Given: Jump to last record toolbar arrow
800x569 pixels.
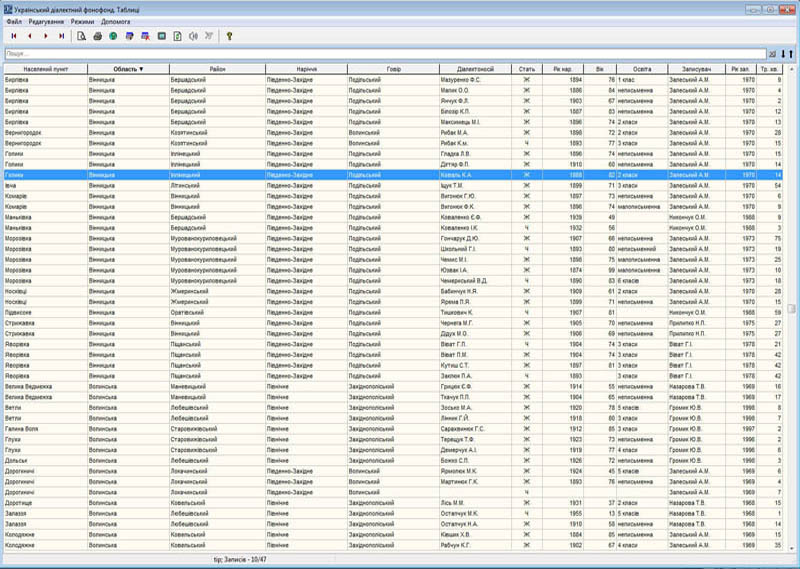Looking at the screenshot, I should click(61, 36).
